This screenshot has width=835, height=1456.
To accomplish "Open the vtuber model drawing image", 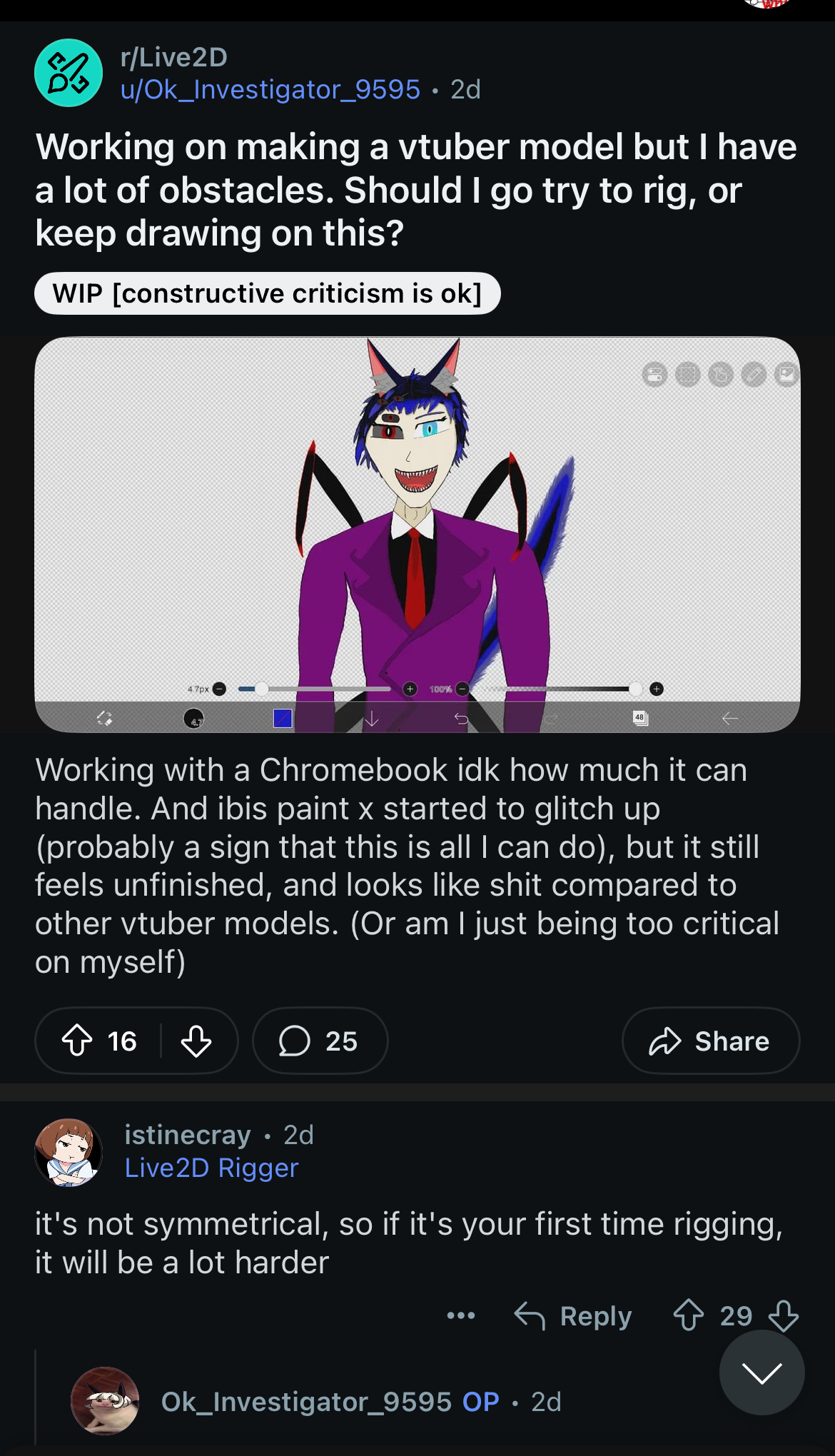I will pos(417,534).
